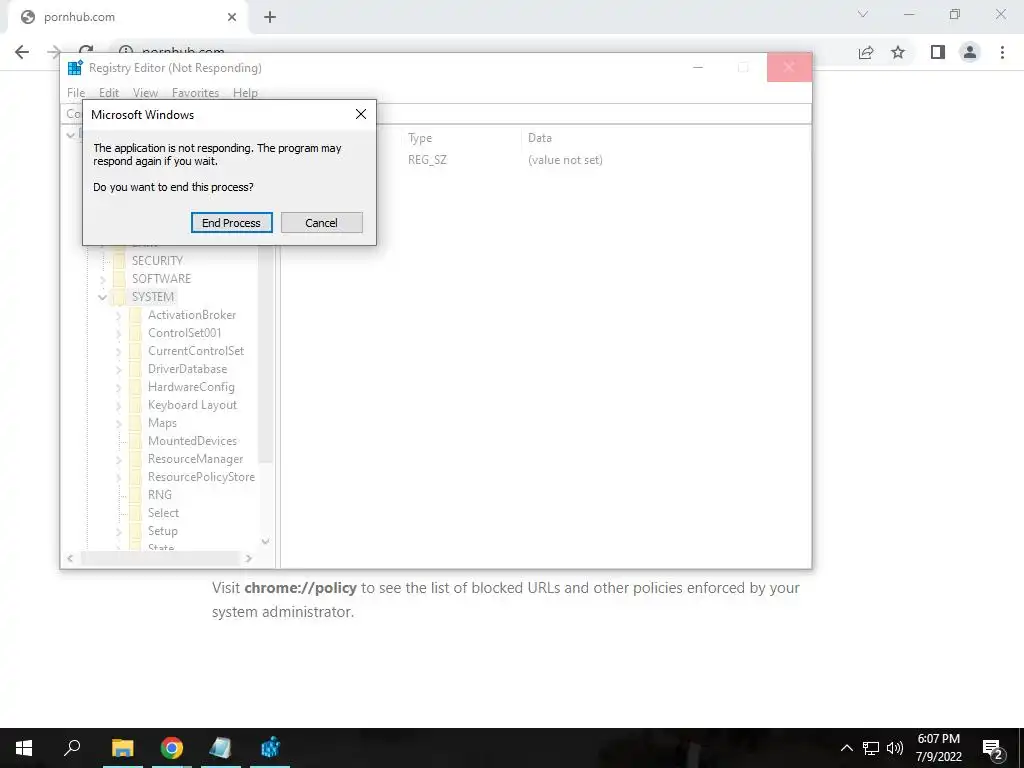
Task: Open Chrome's tab search chevron
Action: point(863,14)
